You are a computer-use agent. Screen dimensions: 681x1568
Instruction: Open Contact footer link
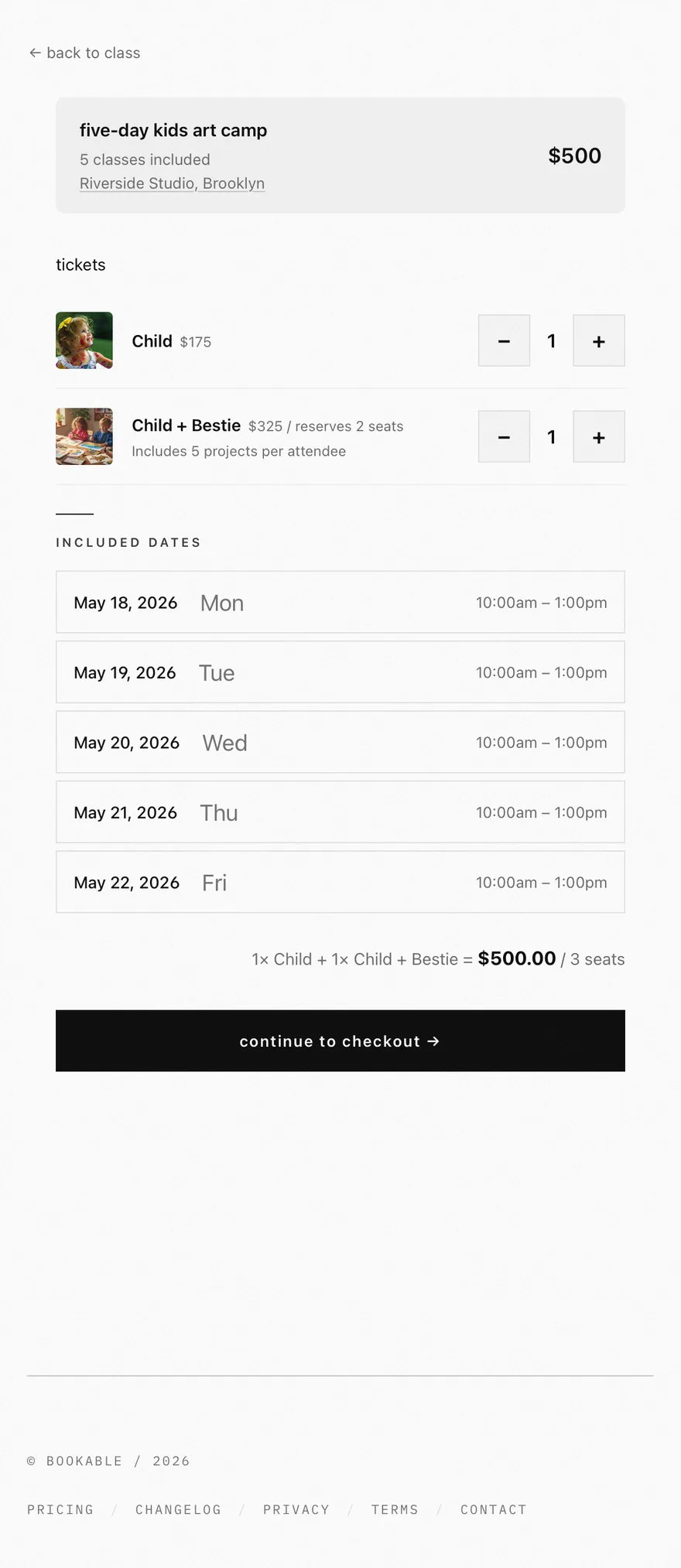494,1509
